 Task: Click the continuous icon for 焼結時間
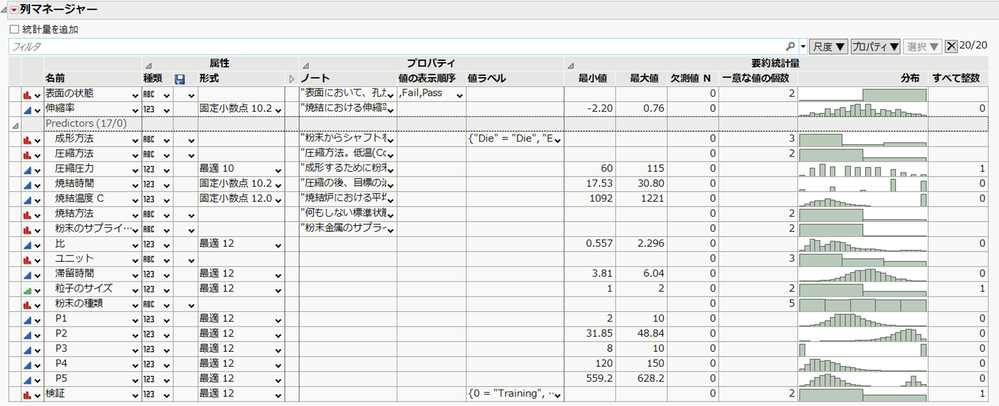tap(27, 185)
